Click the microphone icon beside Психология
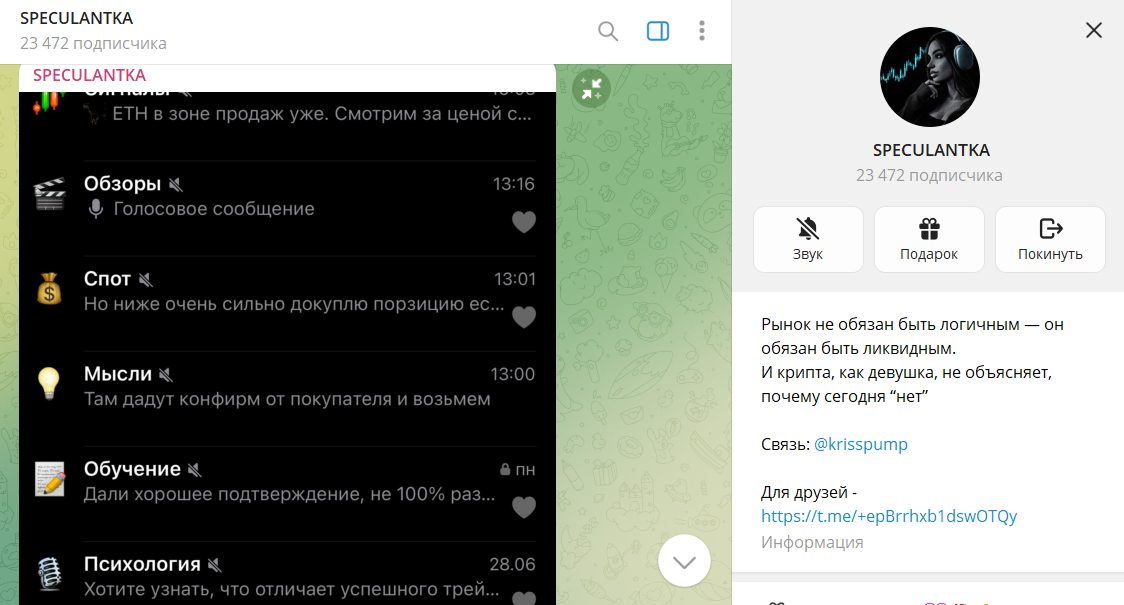1124x605 pixels. tap(49, 575)
